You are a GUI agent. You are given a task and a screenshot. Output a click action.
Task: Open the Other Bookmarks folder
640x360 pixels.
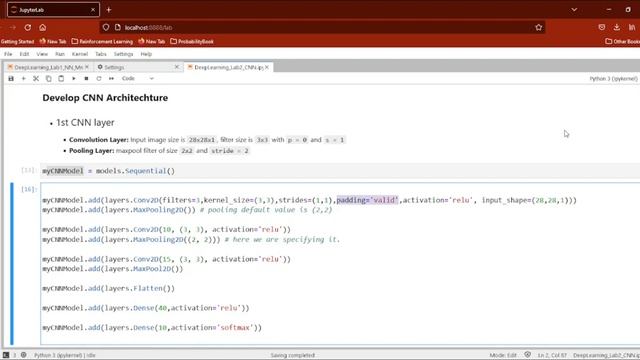coord(622,42)
